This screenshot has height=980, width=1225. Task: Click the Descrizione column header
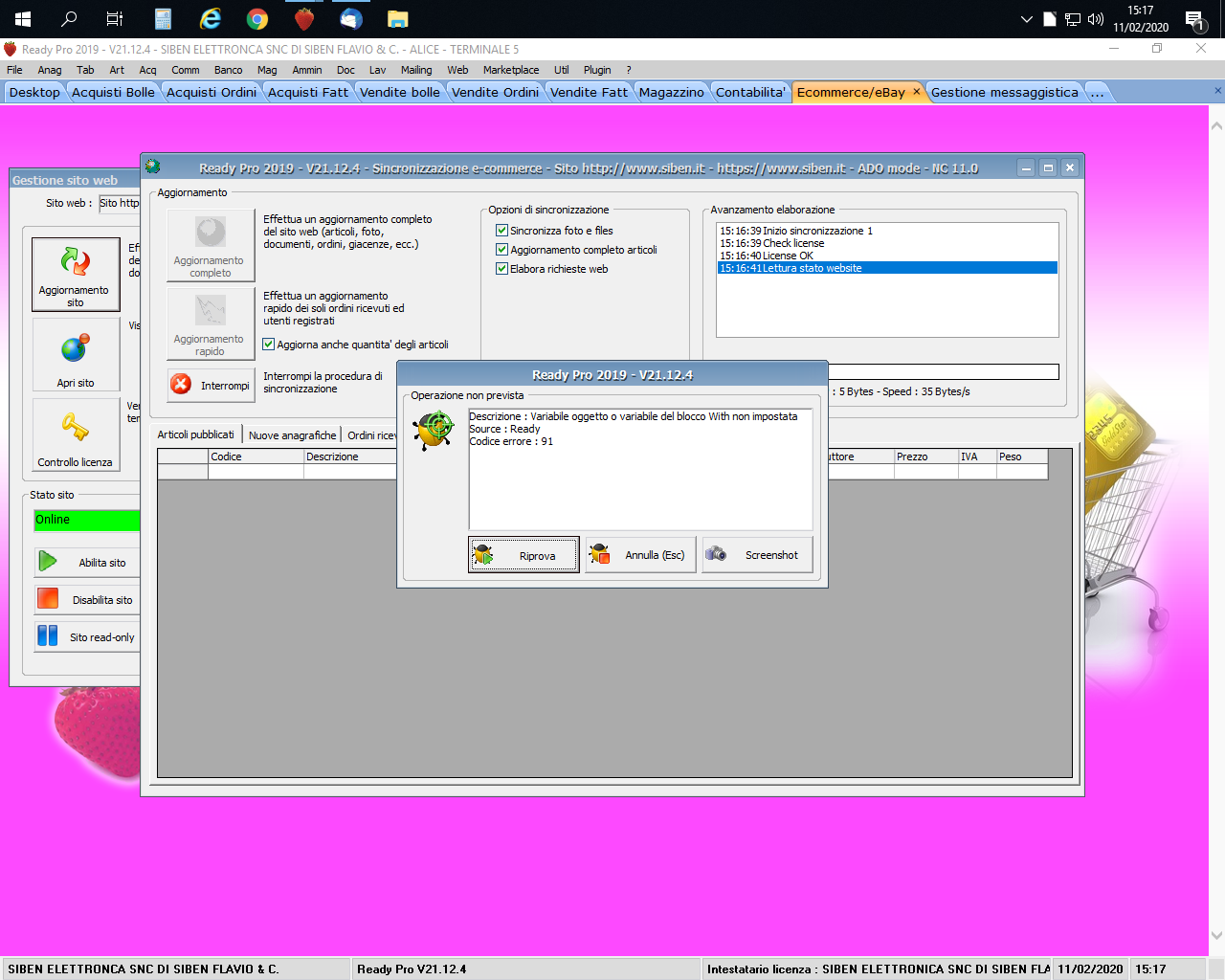[x=350, y=457]
